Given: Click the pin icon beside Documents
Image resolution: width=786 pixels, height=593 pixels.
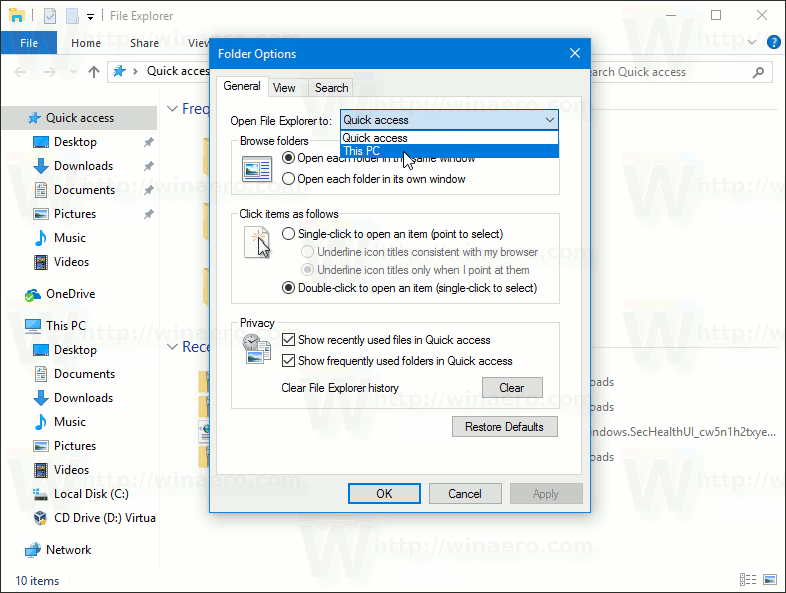Looking at the screenshot, I should point(148,190).
